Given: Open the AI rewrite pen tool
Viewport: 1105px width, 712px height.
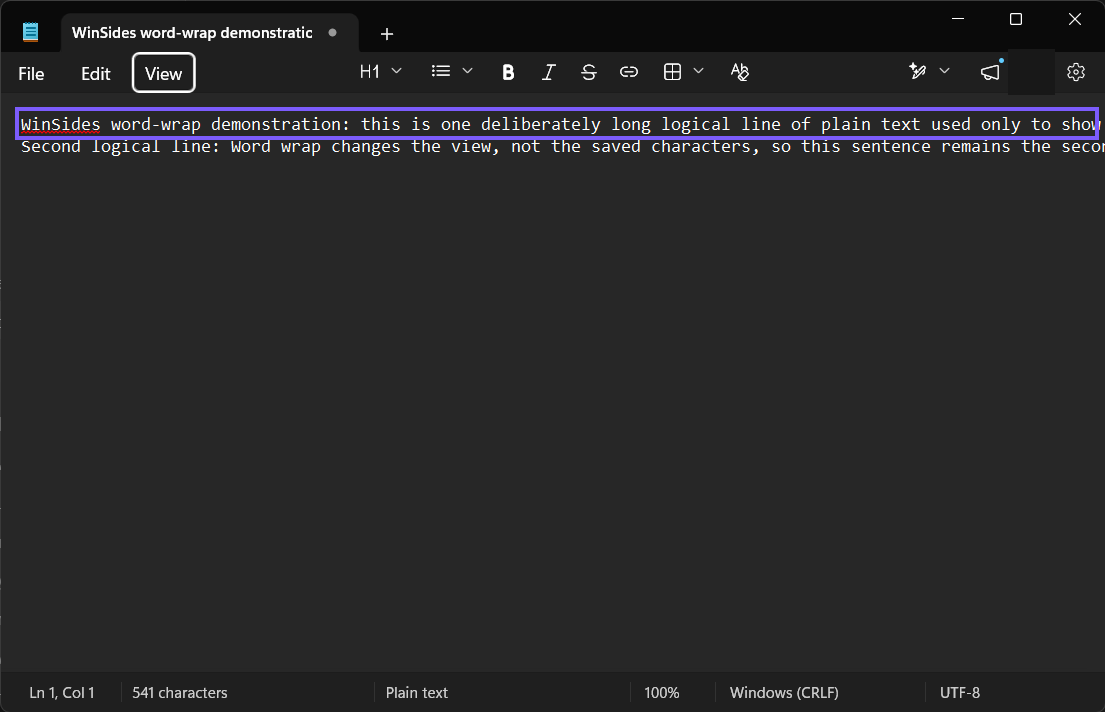Looking at the screenshot, I should click(x=918, y=71).
